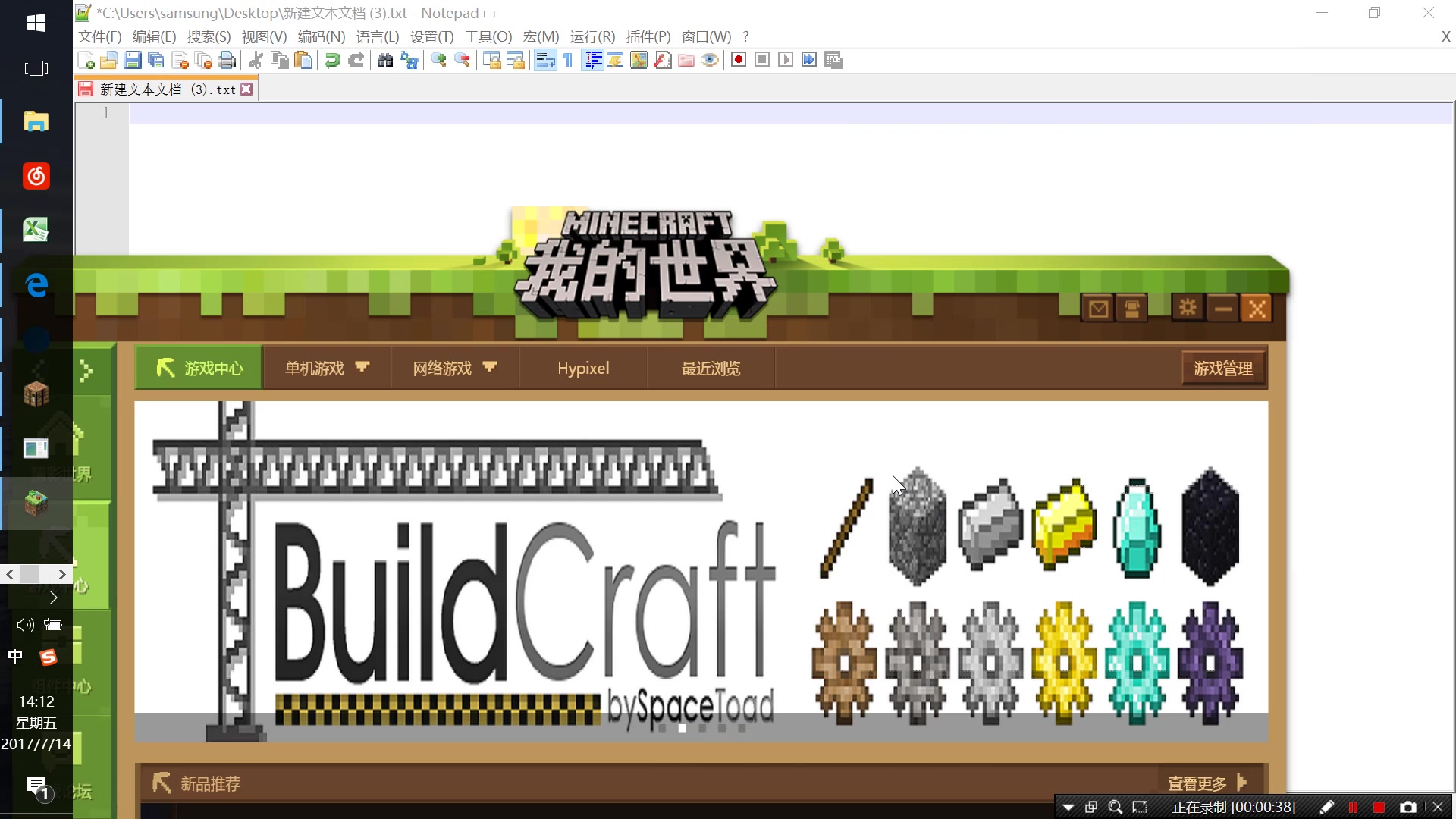Open the Hypixel tab
The width and height of the screenshot is (1456, 819).
(583, 368)
